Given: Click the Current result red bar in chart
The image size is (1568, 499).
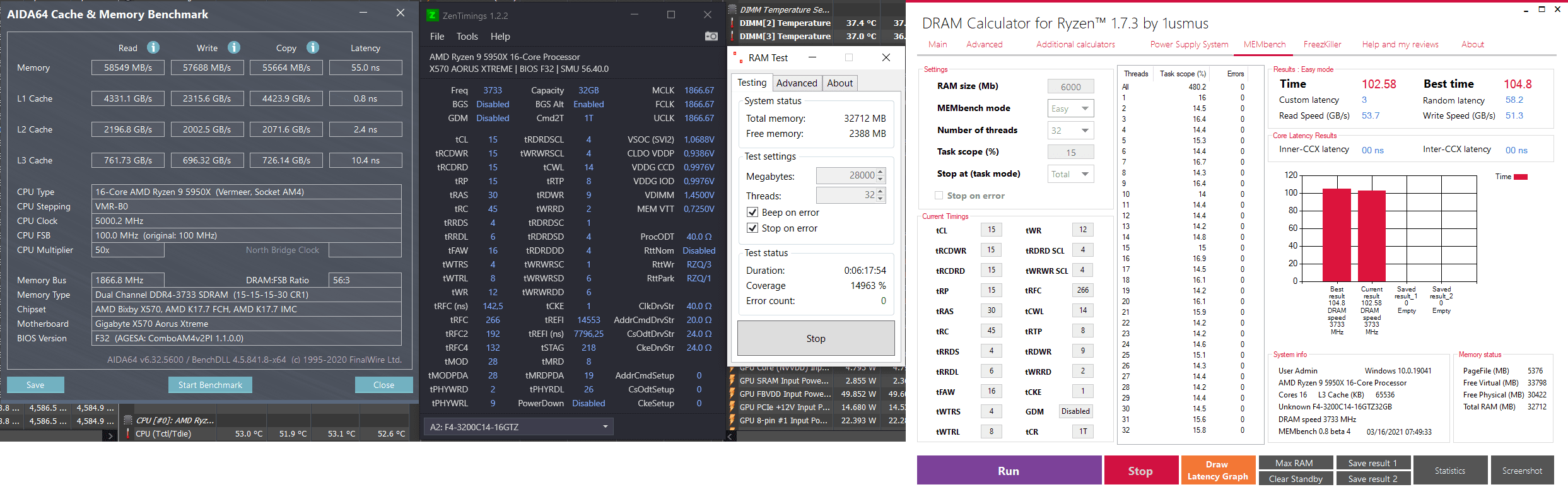Looking at the screenshot, I should click(x=1371, y=236).
